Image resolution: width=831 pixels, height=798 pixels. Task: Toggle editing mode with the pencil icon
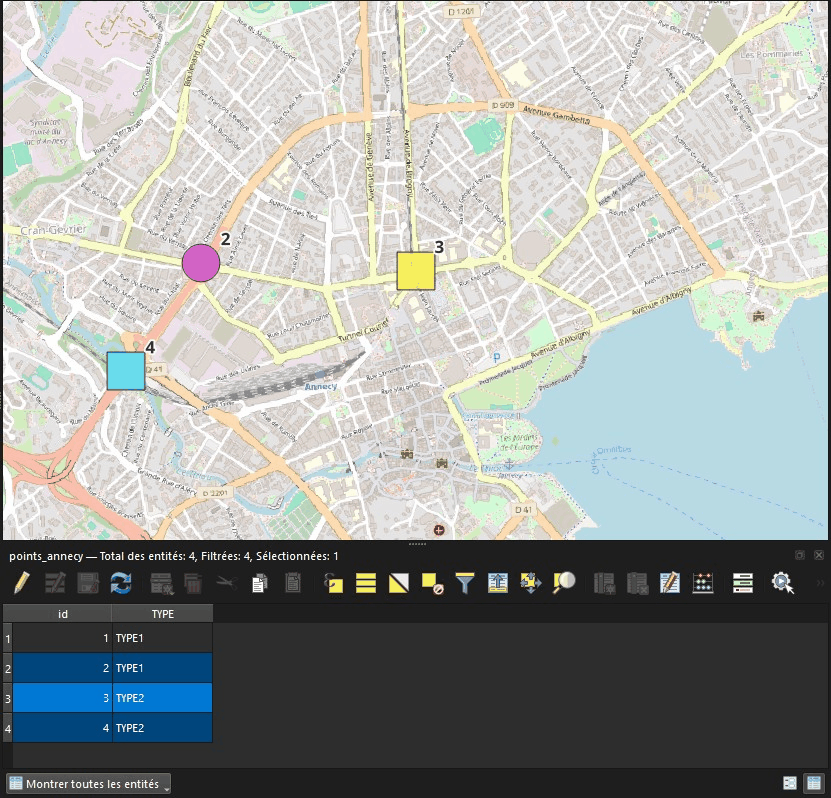[21, 583]
